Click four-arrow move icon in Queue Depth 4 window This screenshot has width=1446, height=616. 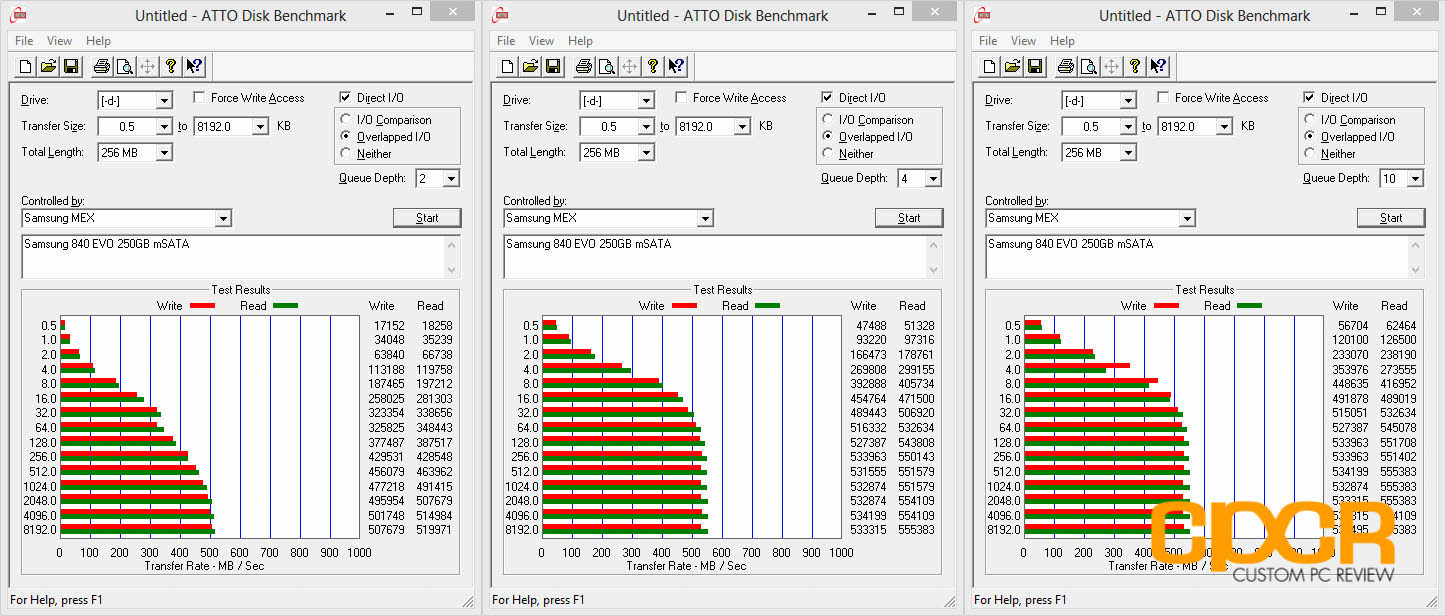(x=629, y=67)
